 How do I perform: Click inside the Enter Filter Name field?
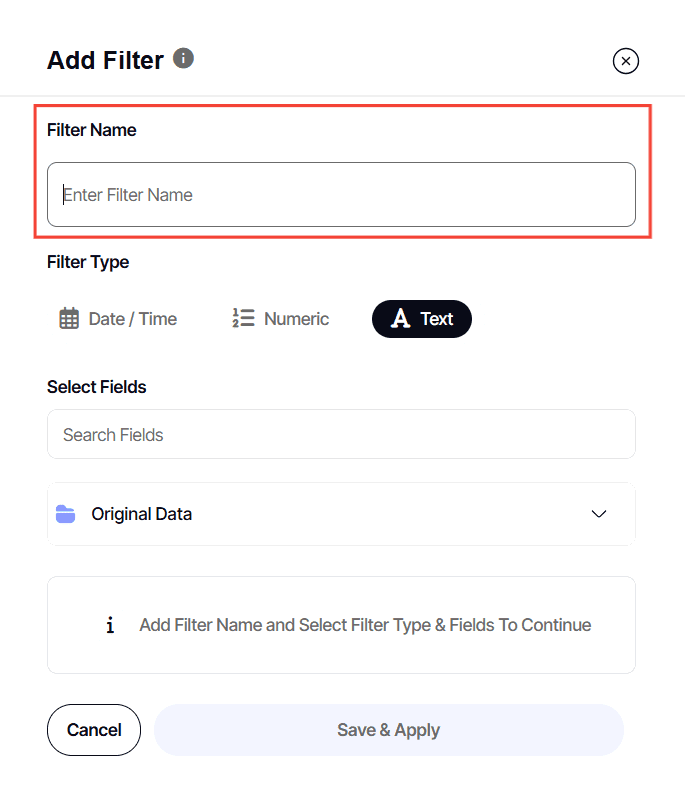point(340,194)
